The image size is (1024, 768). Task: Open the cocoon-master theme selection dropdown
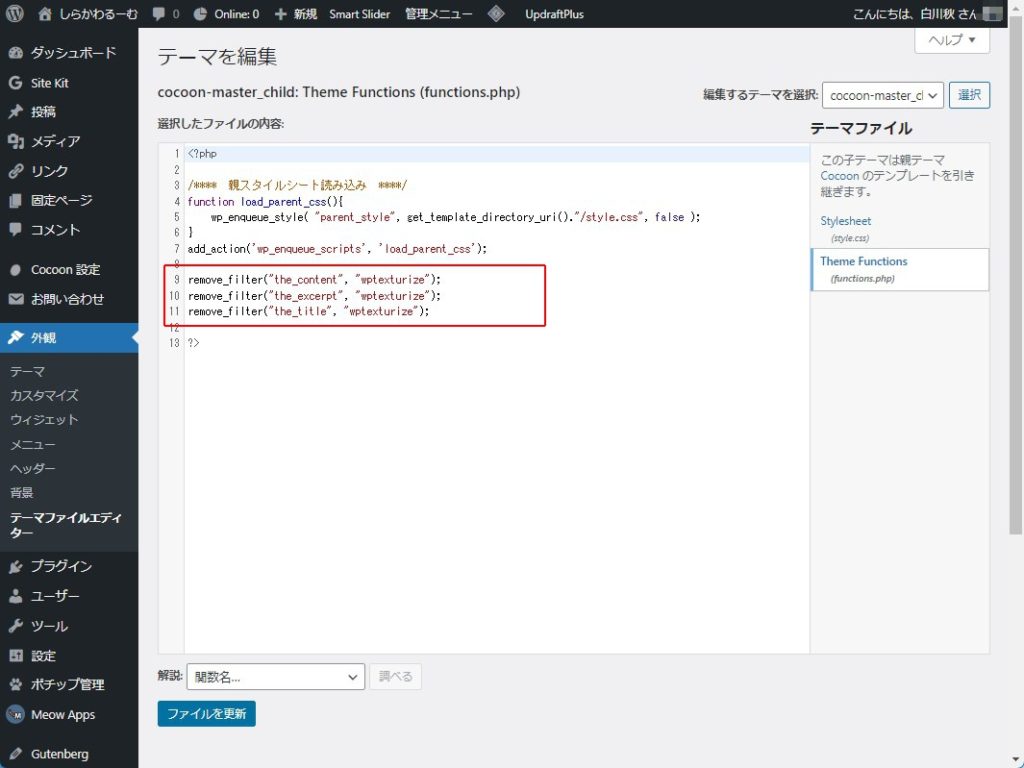pyautogui.click(x=882, y=95)
